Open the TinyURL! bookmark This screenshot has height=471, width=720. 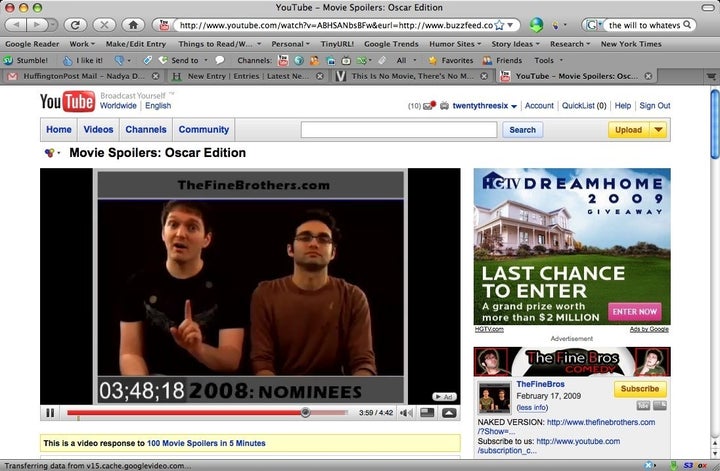(x=337, y=44)
